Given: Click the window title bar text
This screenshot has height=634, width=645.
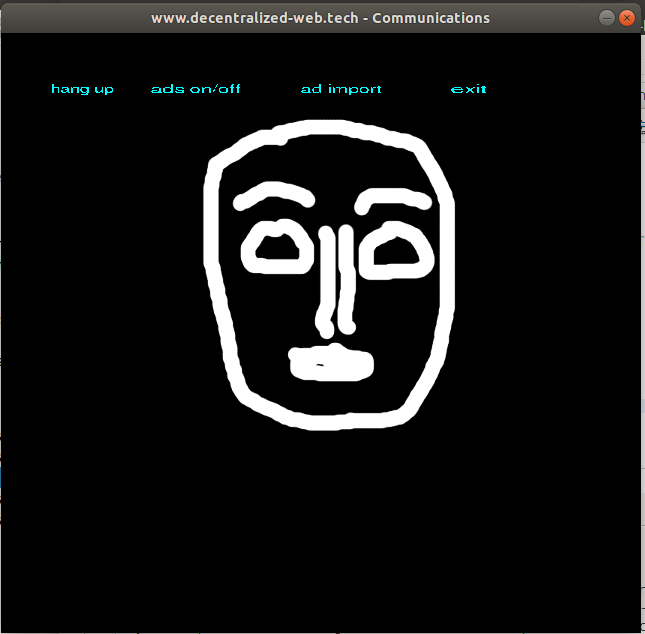Looking at the screenshot, I should click(320, 18).
